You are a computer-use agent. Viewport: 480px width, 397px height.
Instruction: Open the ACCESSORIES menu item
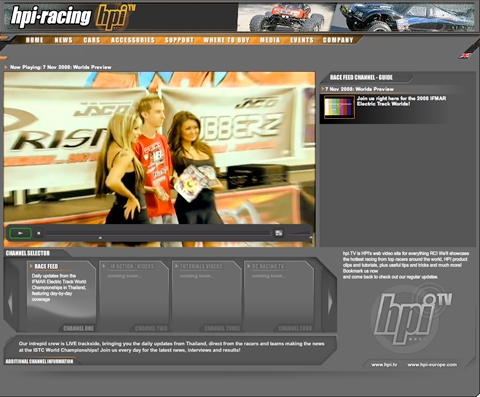(x=133, y=40)
